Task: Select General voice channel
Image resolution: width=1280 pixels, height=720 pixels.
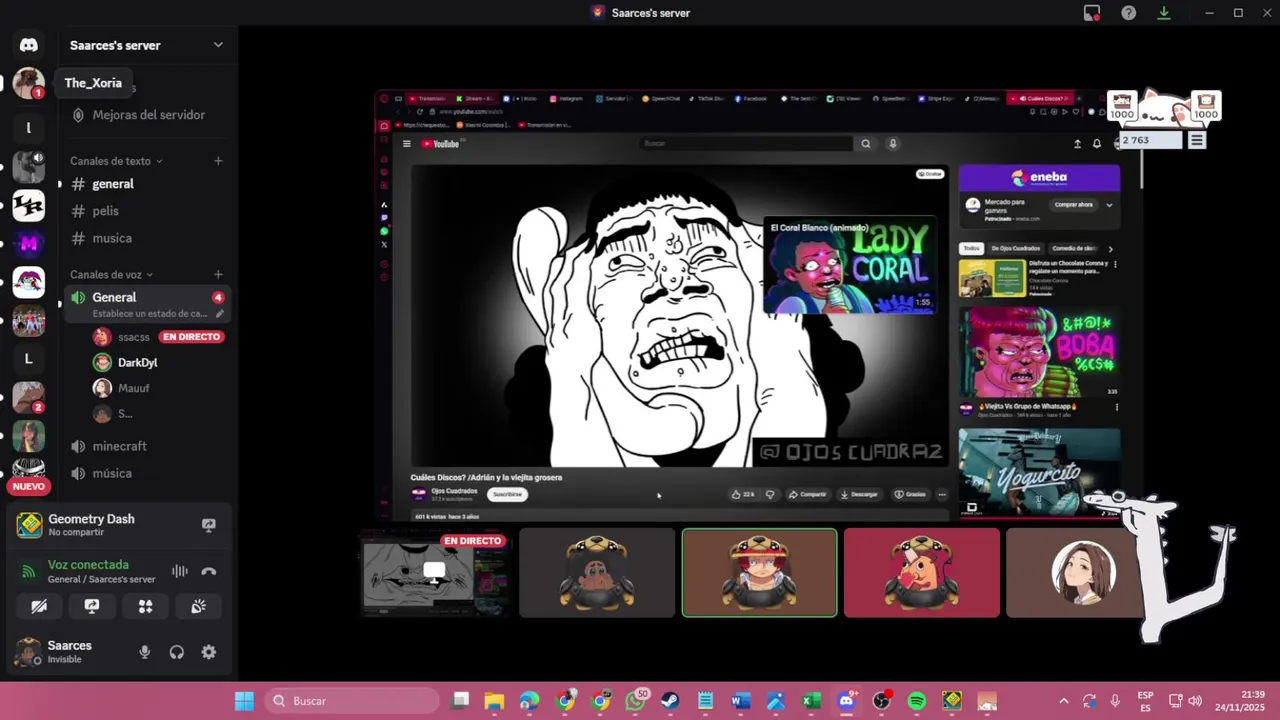Action: 149,303
